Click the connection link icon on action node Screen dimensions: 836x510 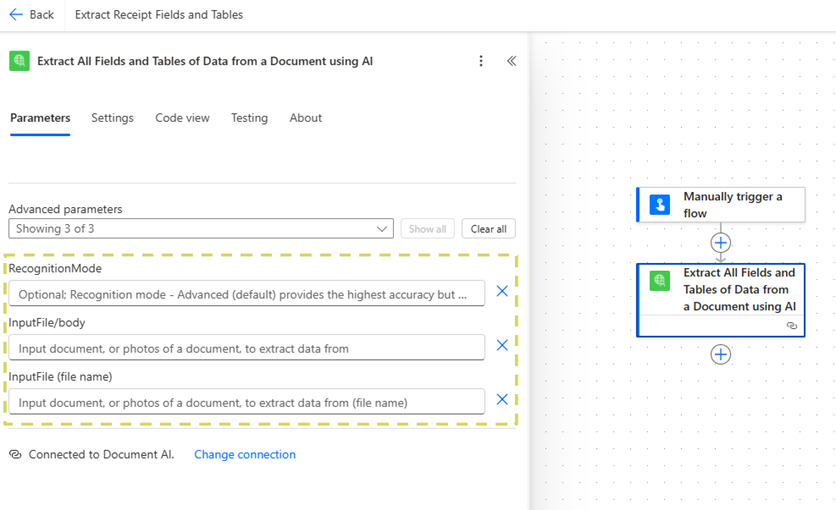point(791,326)
